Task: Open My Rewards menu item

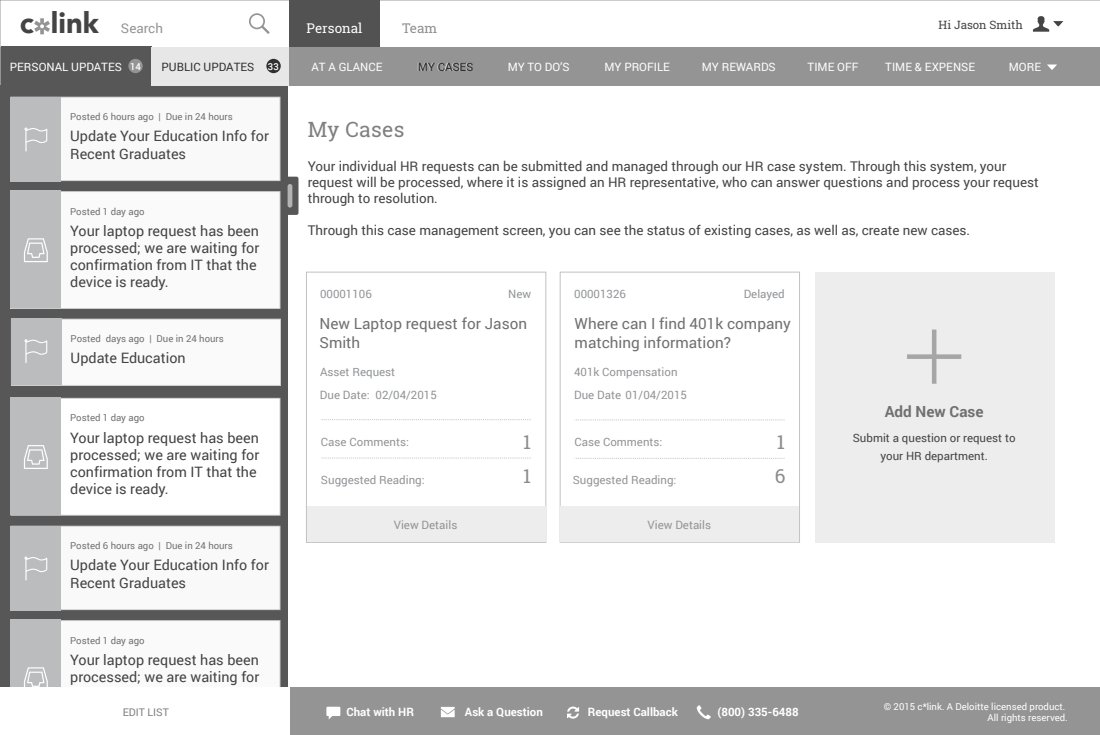Action: tap(738, 67)
